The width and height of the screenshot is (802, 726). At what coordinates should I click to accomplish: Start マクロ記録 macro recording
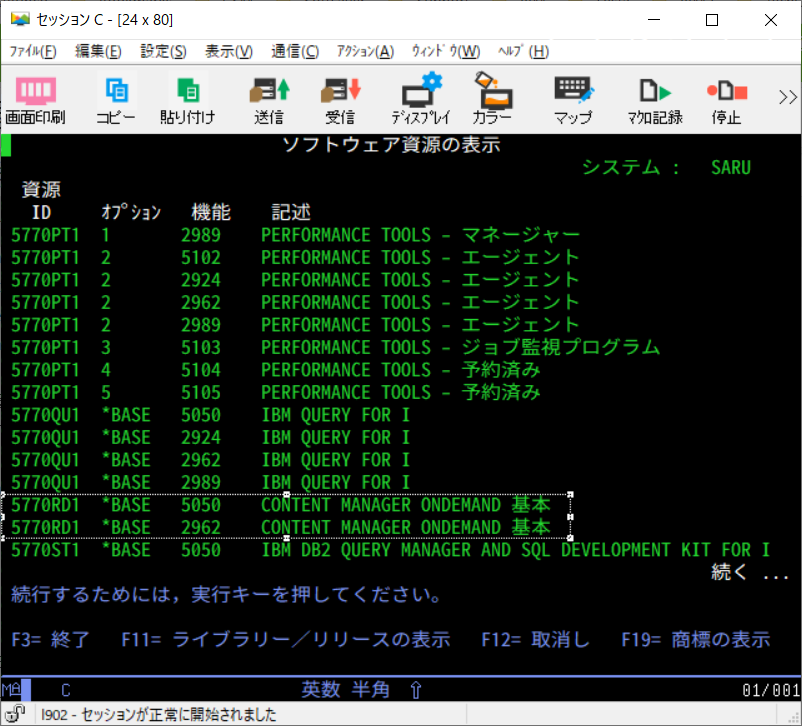click(x=655, y=100)
